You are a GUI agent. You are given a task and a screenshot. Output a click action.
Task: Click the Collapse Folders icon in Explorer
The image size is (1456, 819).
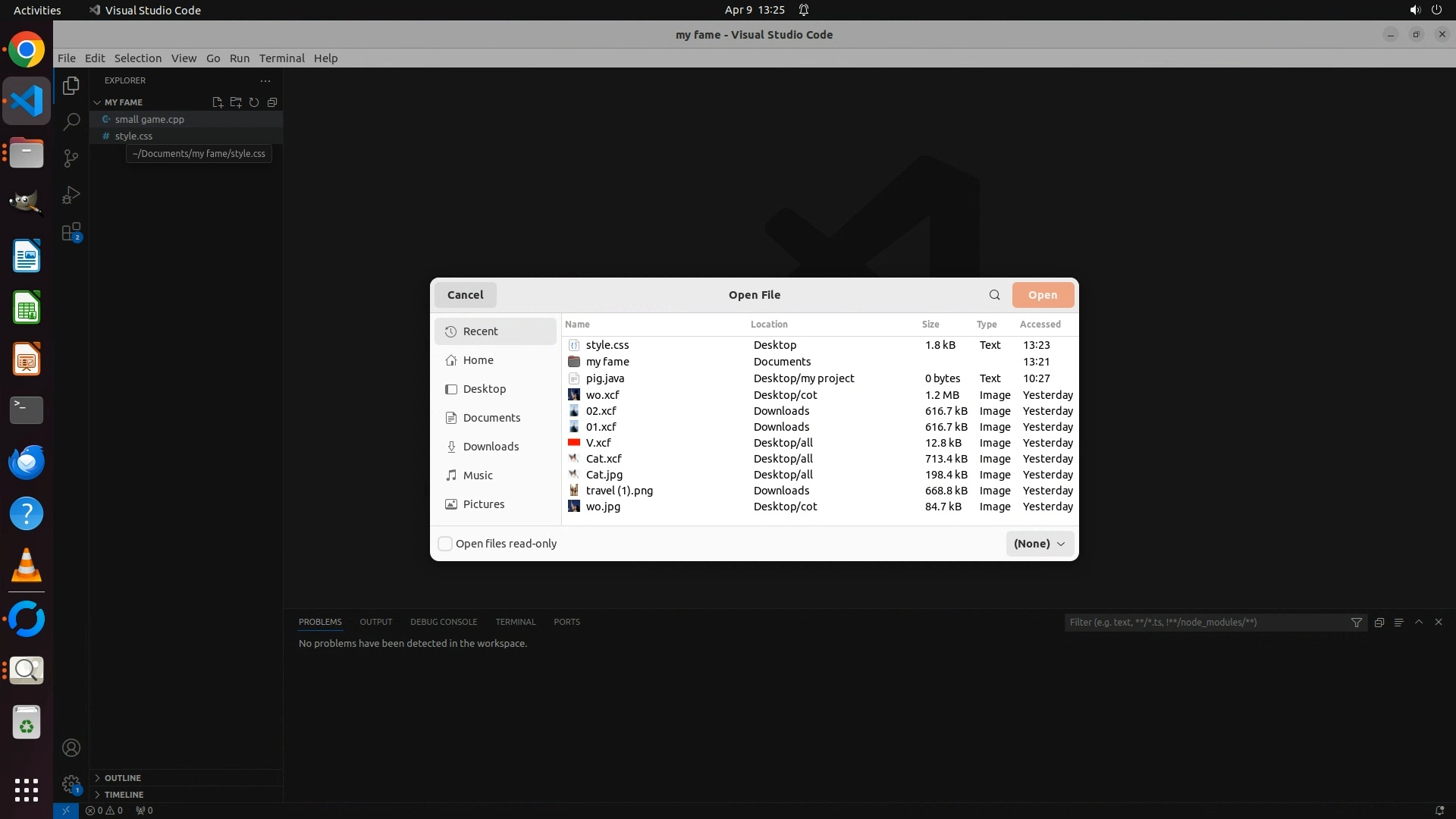pyautogui.click(x=272, y=102)
